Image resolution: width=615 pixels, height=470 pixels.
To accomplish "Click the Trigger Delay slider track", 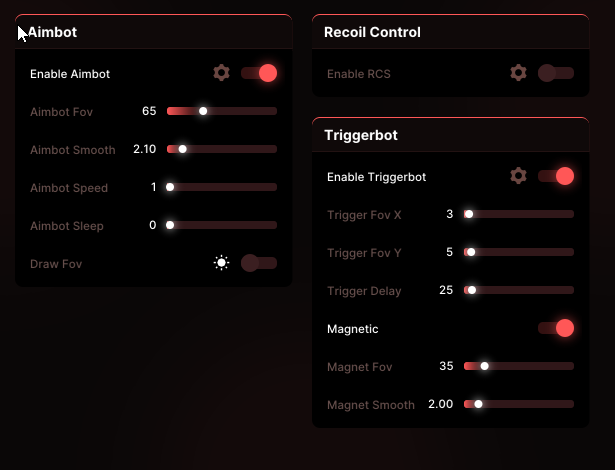I will [x=519, y=290].
